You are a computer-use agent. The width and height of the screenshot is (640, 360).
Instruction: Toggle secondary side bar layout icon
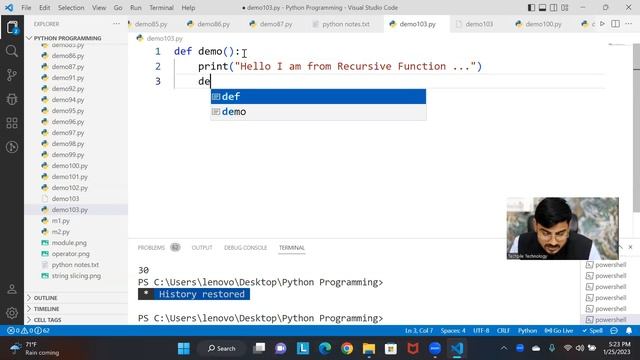(x=553, y=8)
